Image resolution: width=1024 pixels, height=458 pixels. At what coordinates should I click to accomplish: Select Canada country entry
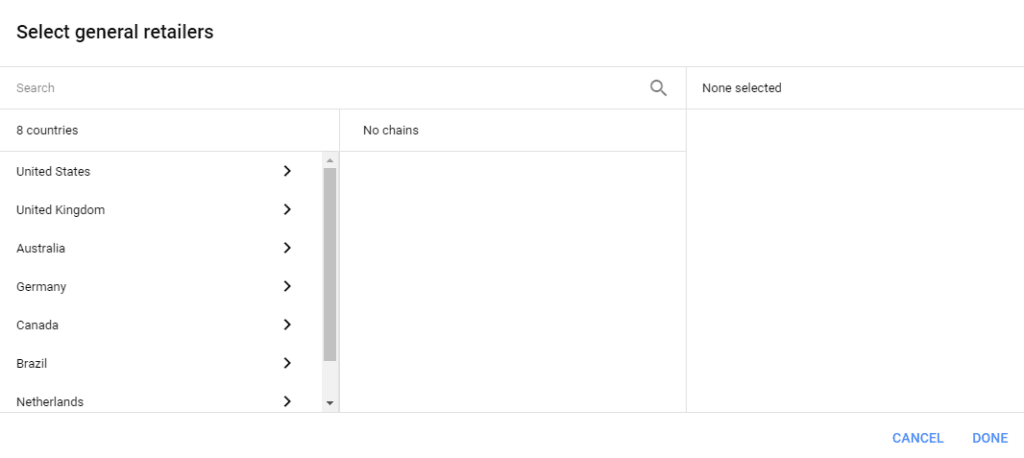click(x=161, y=325)
